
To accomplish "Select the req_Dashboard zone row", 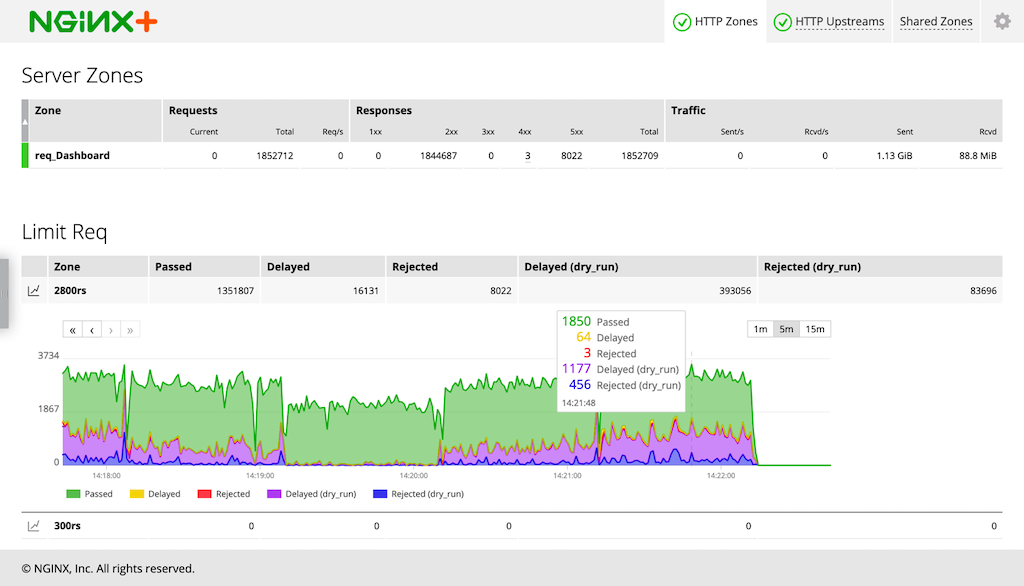I will click(72, 156).
